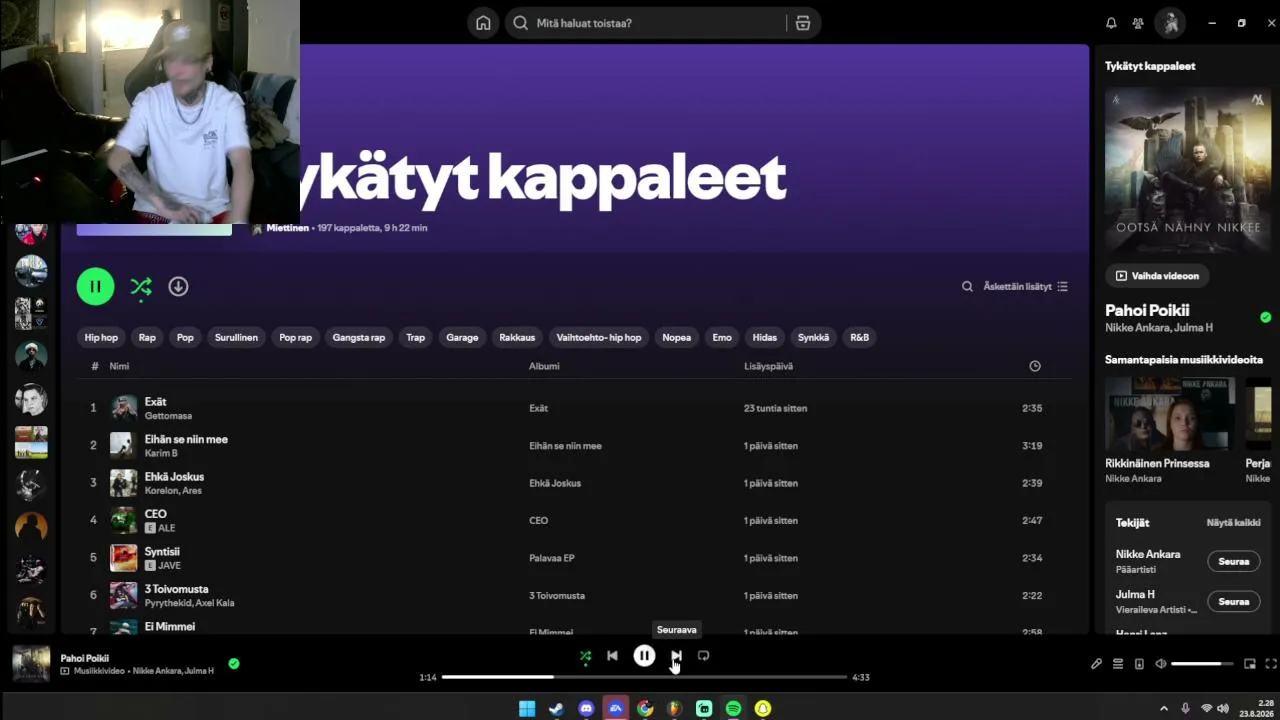Adjust the volume slider
Screen dimensions: 1280x720
[x=1202, y=664]
